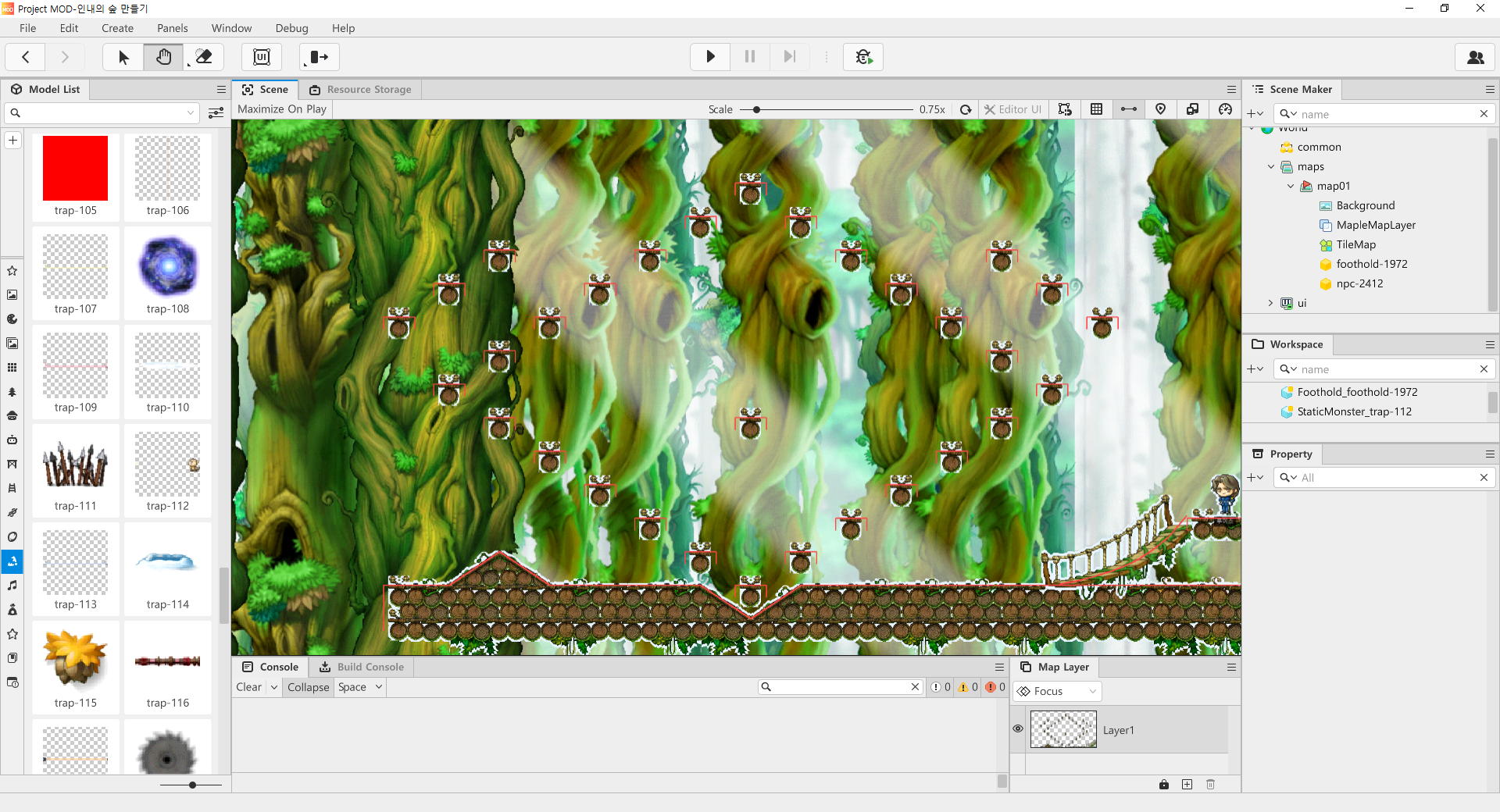This screenshot has height=812, width=1500.
Task: Toggle the layered windows icon in scene toolbar
Action: 1192,109
